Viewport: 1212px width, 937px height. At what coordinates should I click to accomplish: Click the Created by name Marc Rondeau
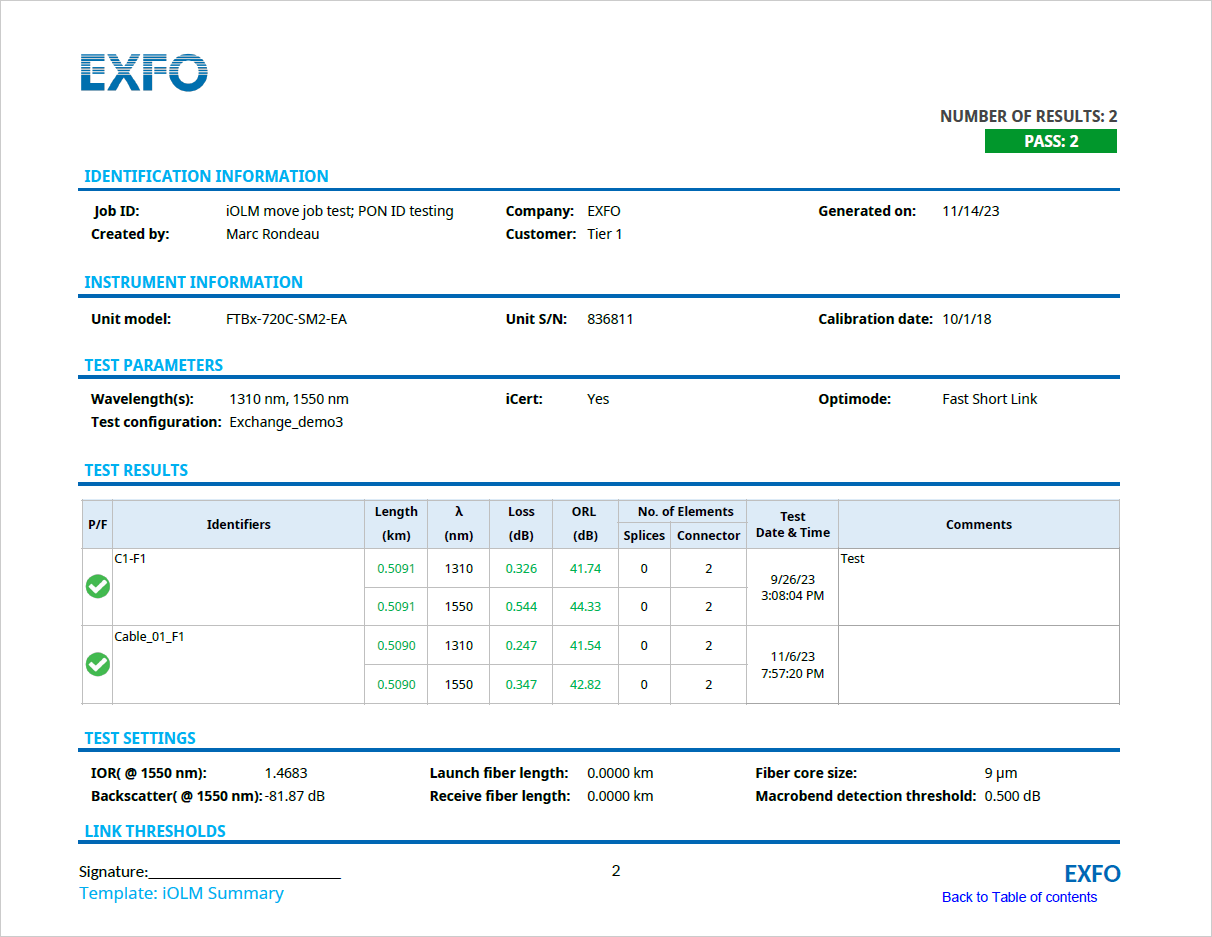(x=273, y=234)
